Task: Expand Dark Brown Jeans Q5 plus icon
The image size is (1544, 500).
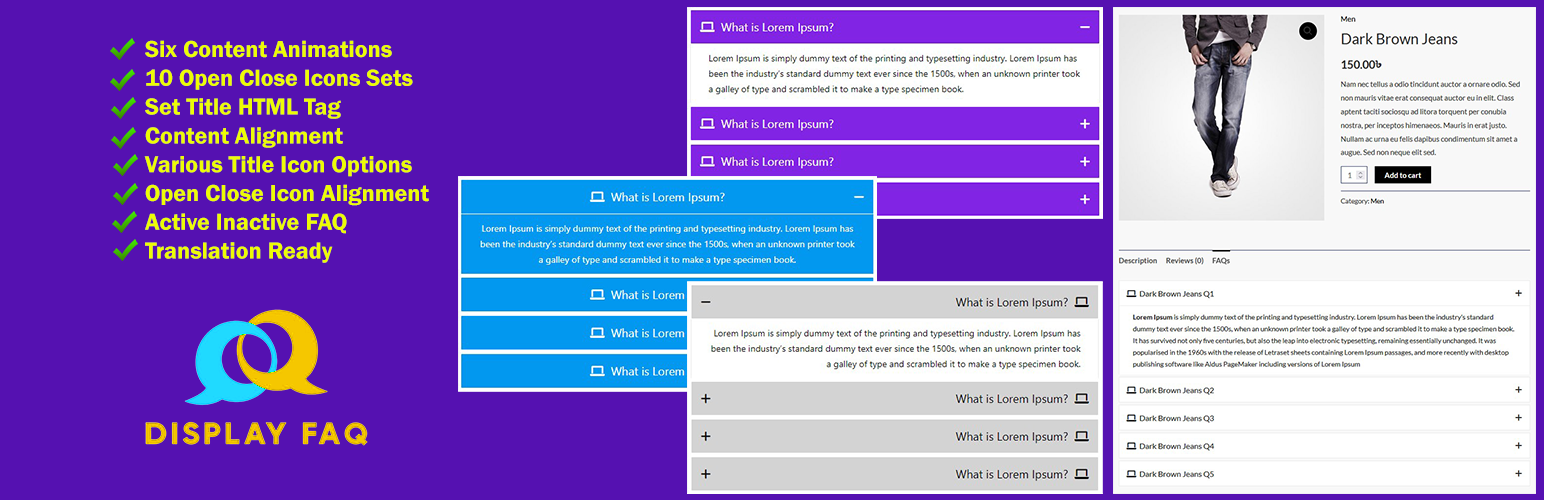Action: [1518, 474]
